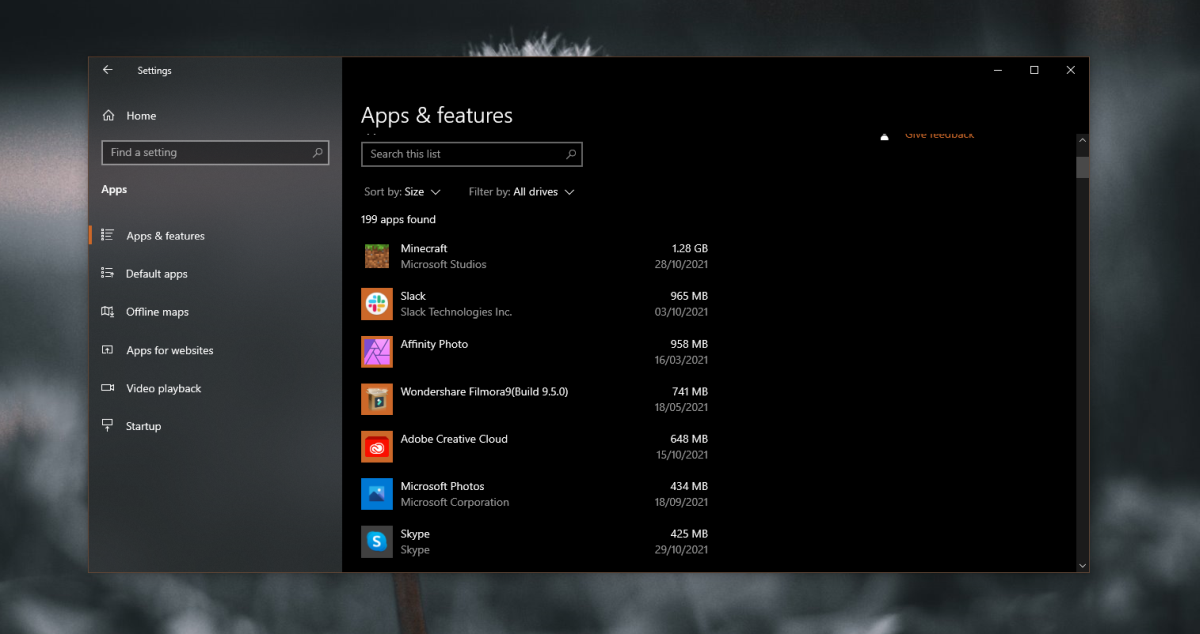Select the Wondershare Filmora9 app icon
Viewport: 1200px width, 634px height.
click(377, 399)
